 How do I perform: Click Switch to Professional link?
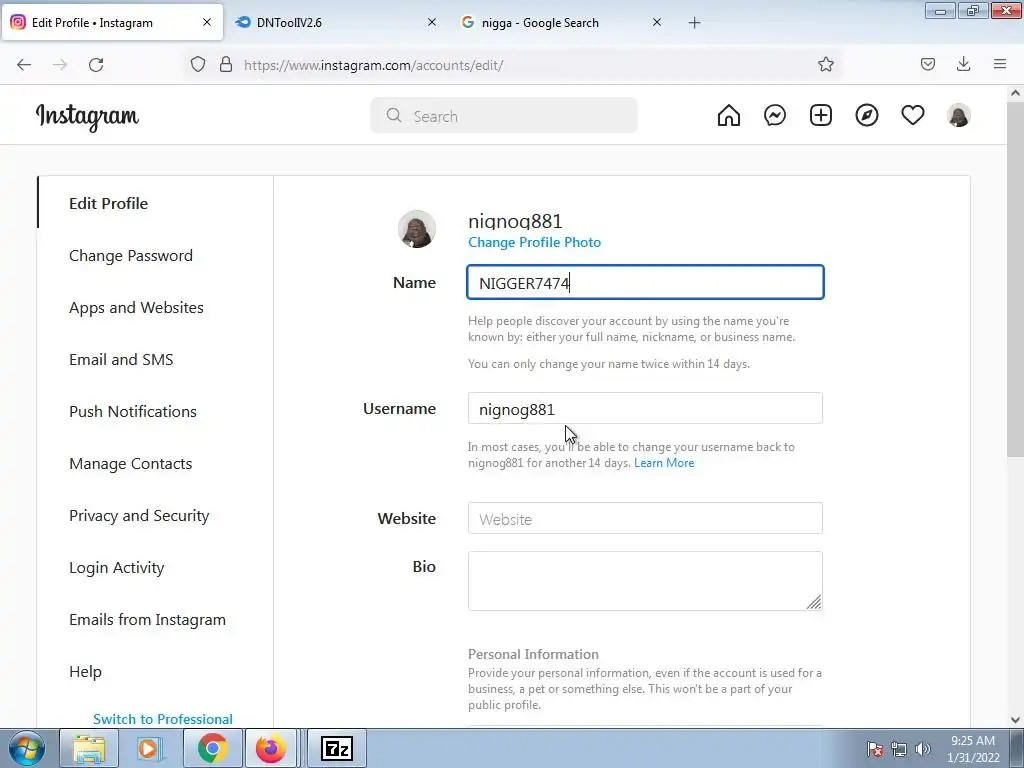(x=163, y=719)
